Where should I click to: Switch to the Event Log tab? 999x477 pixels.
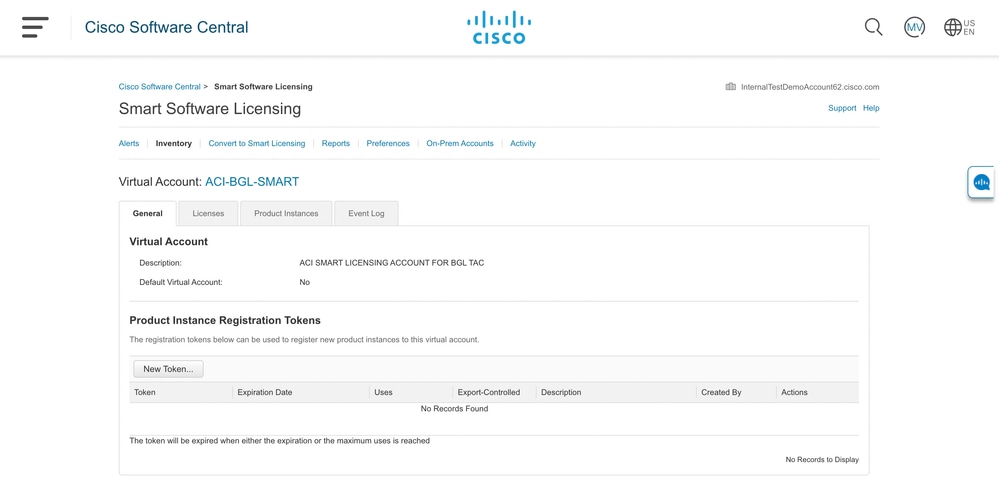click(x=366, y=213)
